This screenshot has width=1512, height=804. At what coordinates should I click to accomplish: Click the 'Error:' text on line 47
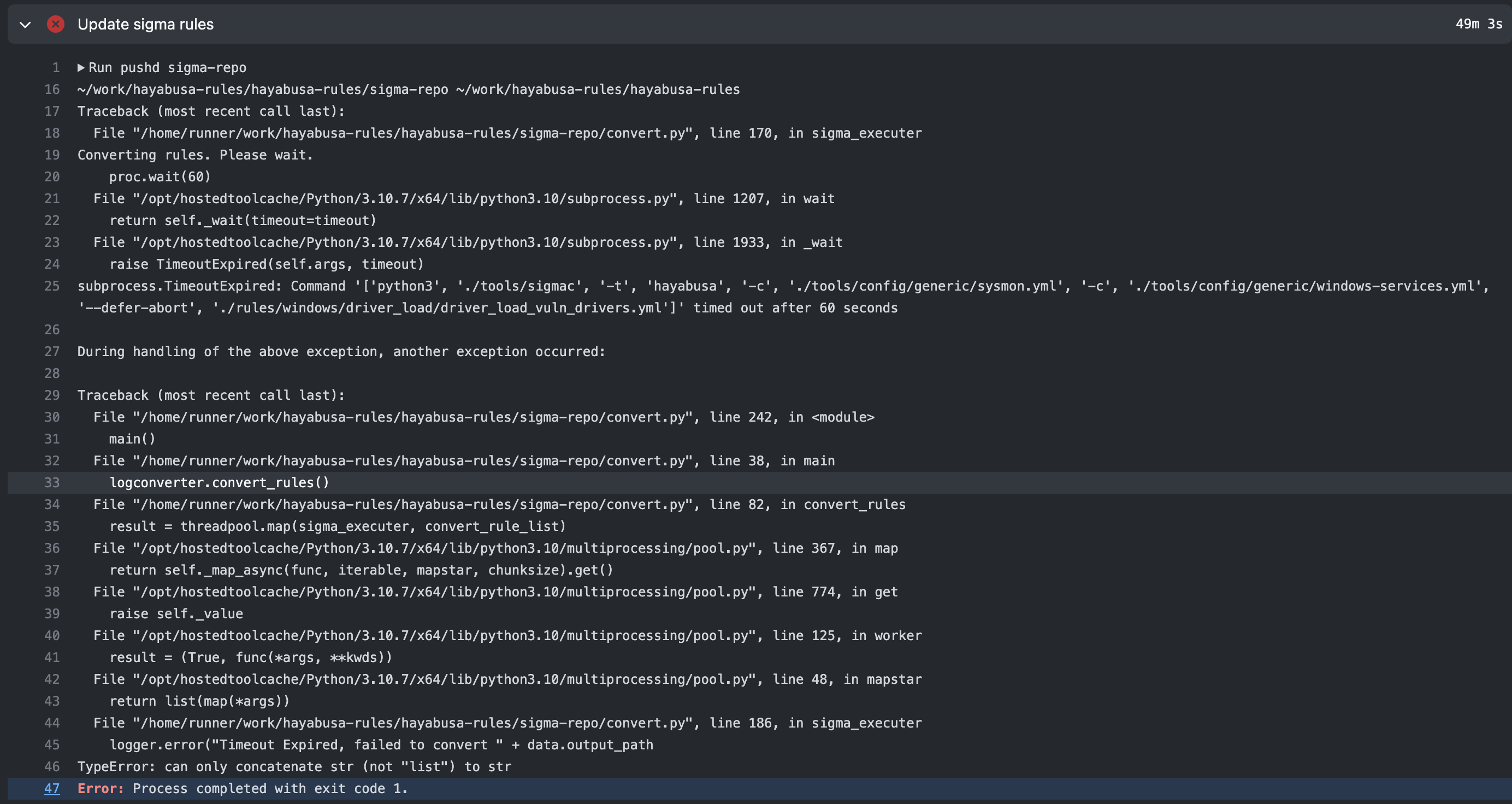(x=100, y=788)
